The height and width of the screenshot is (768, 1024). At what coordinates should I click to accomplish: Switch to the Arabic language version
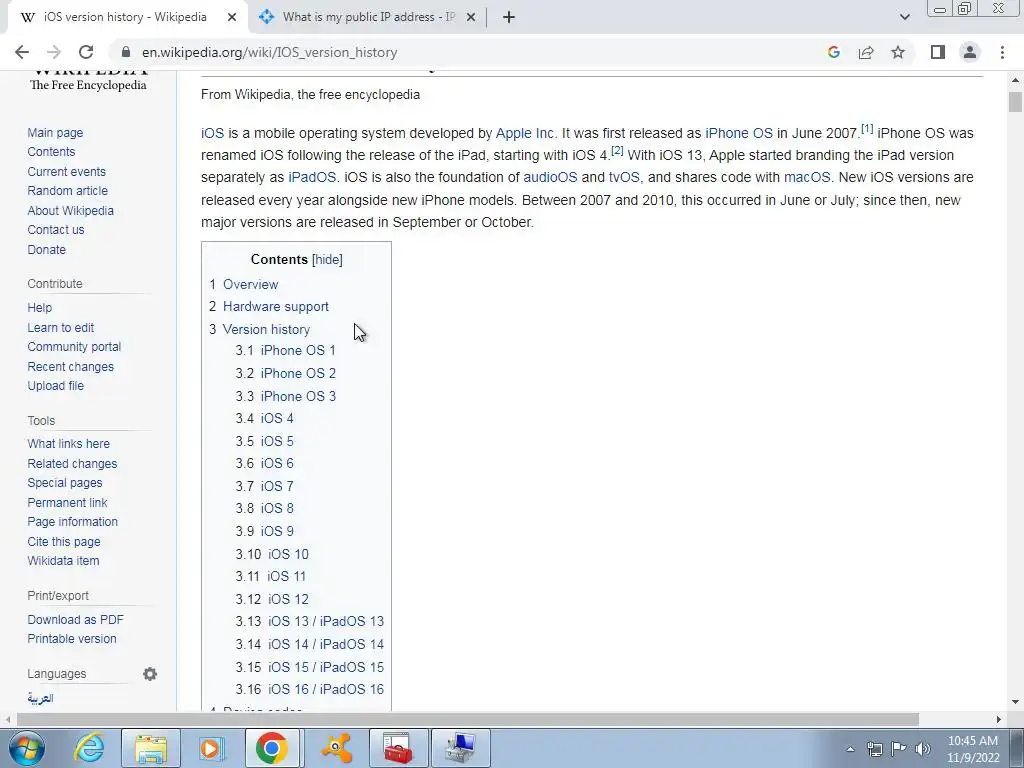(40, 698)
